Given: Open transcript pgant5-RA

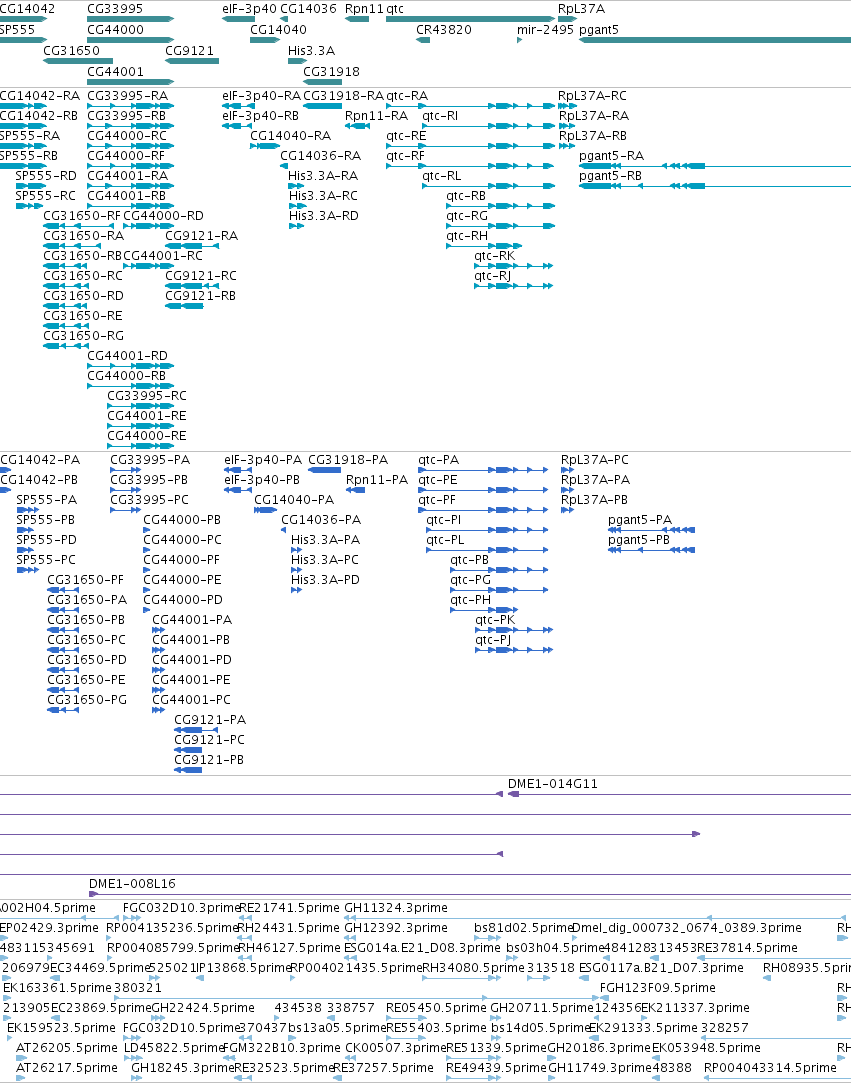Looking at the screenshot, I should tap(715, 166).
